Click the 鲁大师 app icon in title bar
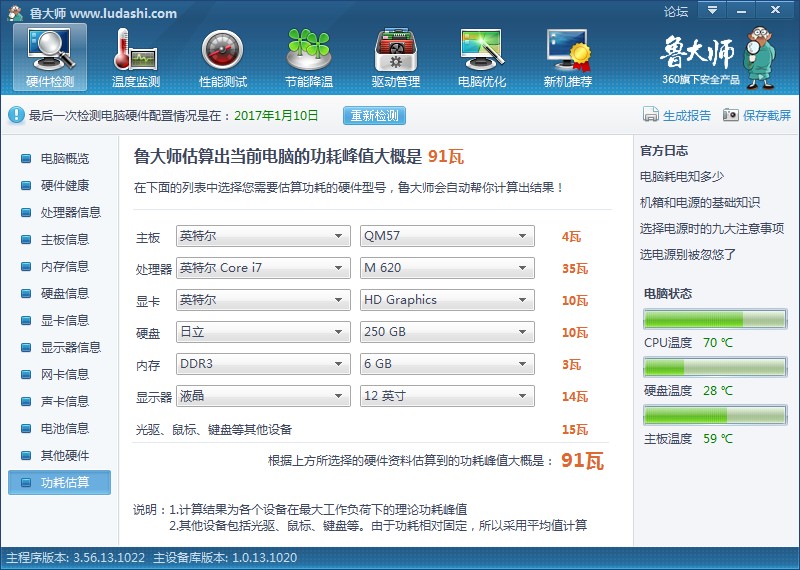This screenshot has width=800, height=570. [15, 12]
